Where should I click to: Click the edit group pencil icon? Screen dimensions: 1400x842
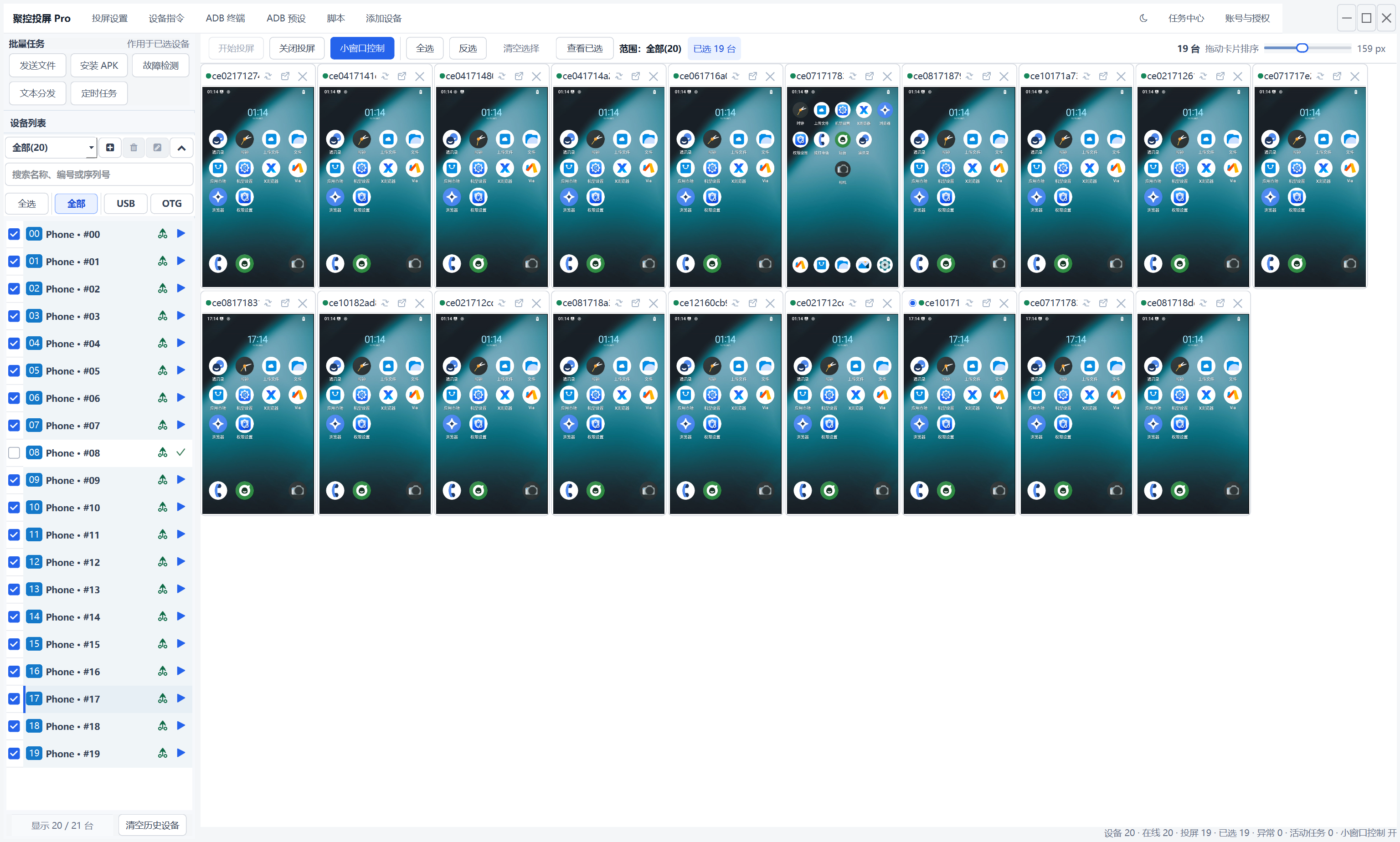157,148
